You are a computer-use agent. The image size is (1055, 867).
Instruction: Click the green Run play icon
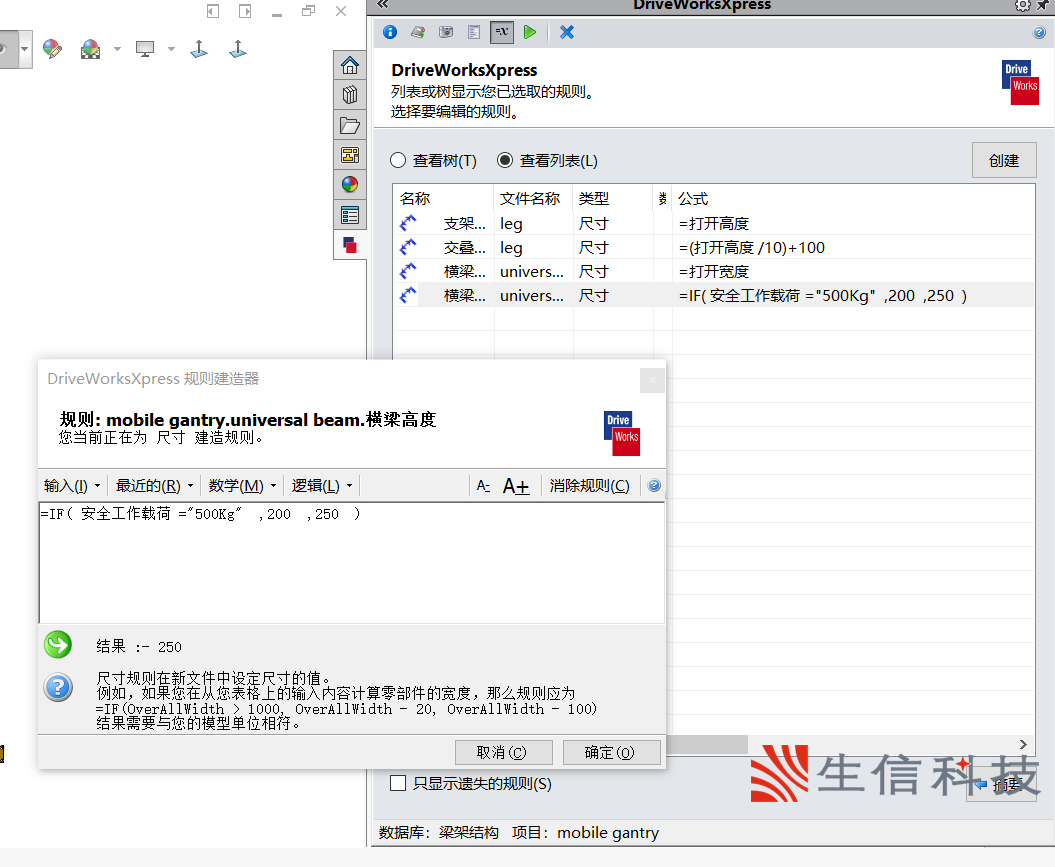[530, 32]
